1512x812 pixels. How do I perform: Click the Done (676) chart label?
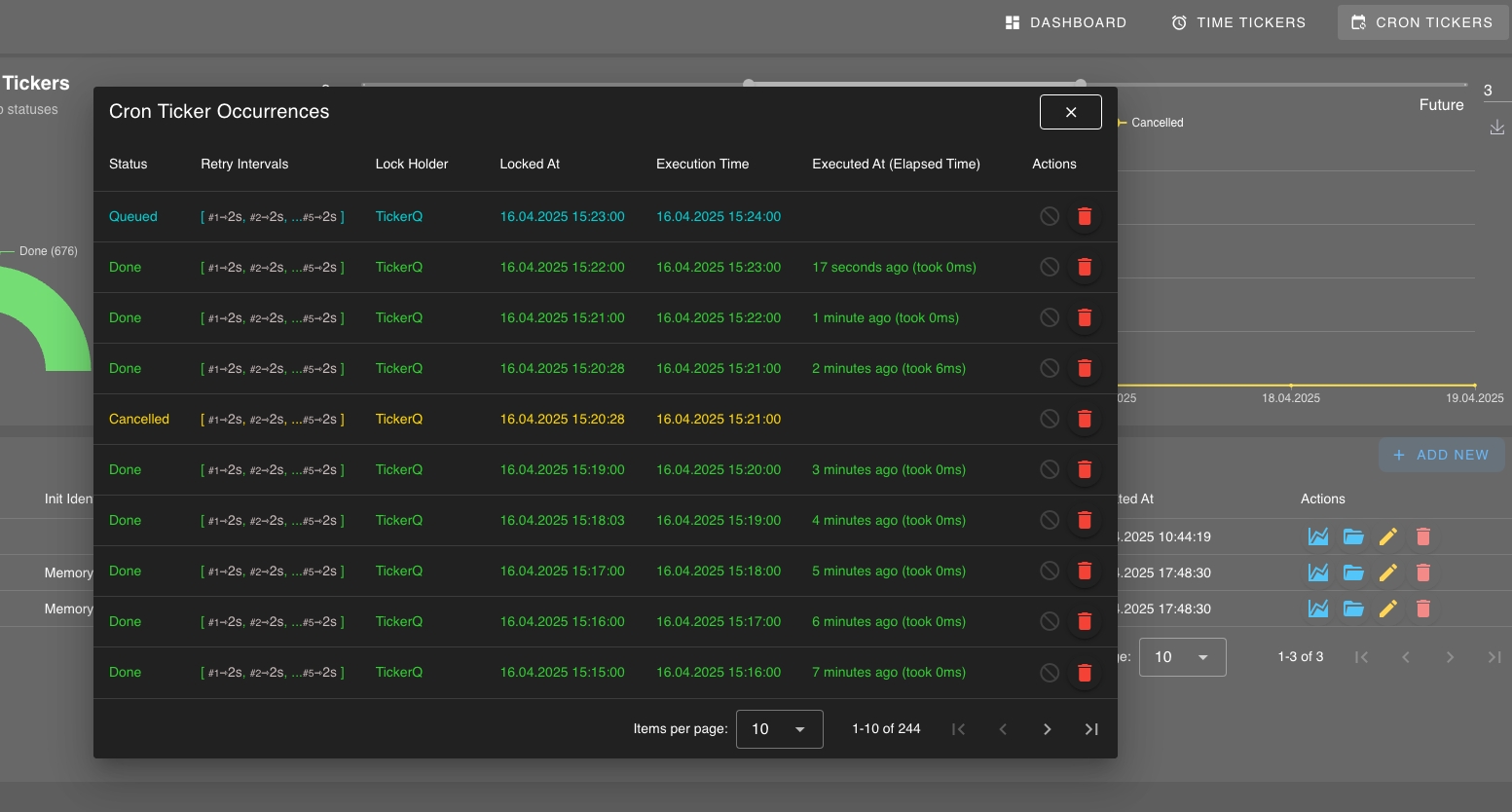coord(49,251)
